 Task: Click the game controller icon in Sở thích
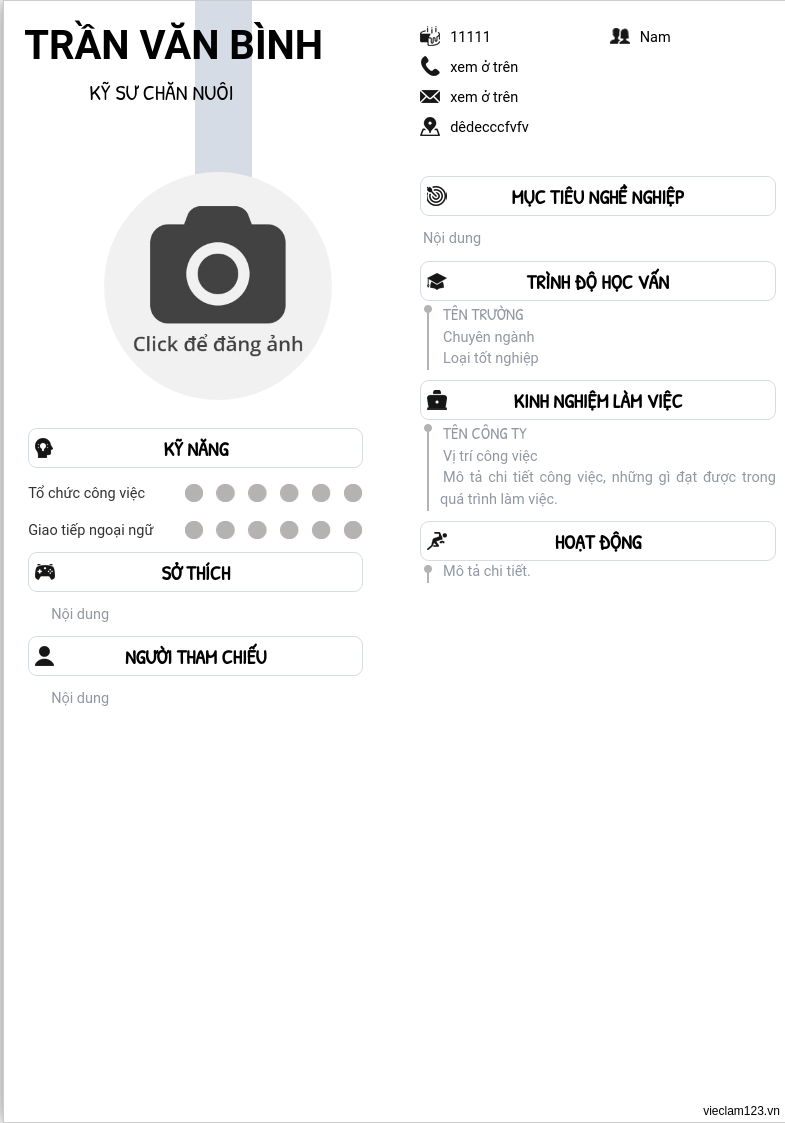tap(45, 572)
